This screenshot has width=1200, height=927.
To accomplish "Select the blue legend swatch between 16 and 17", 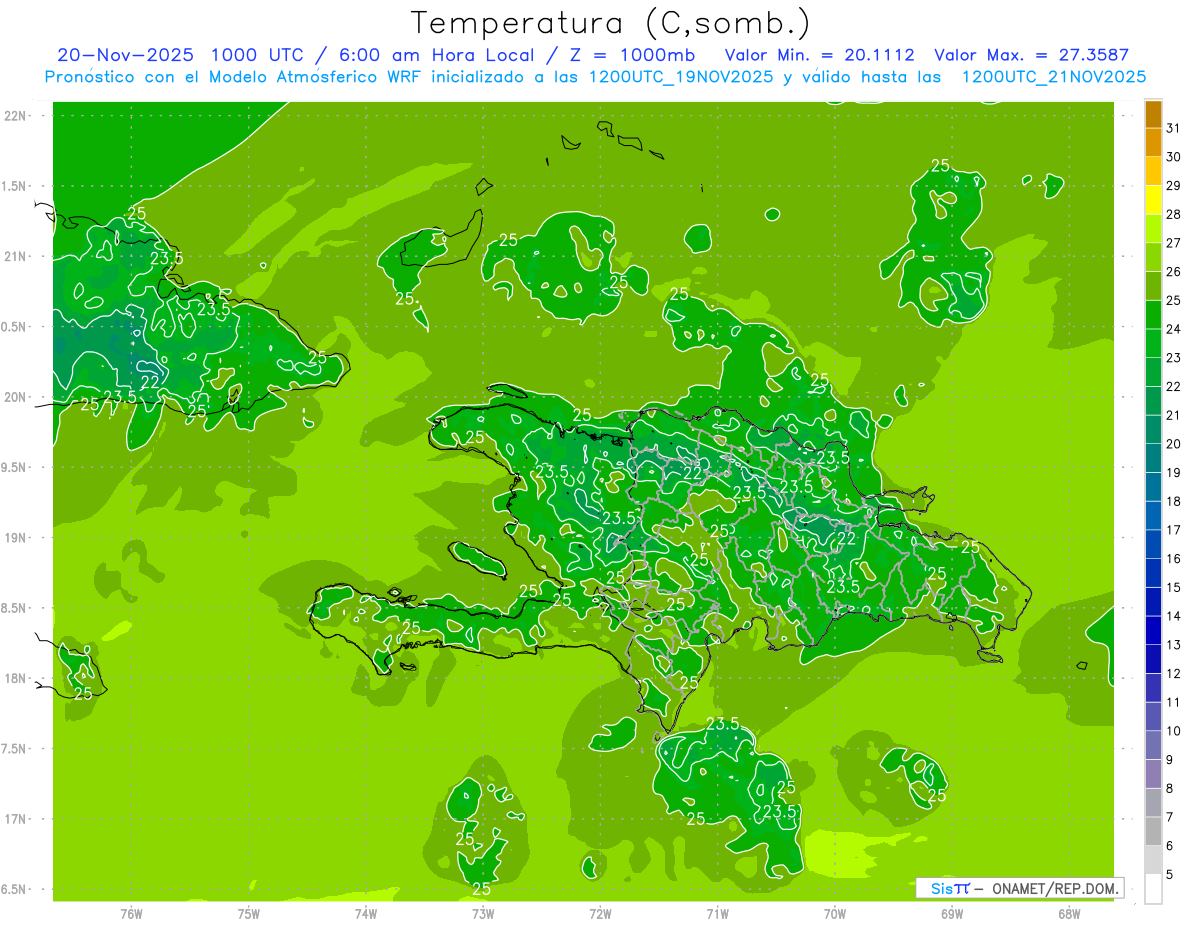I will pyautogui.click(x=1153, y=544).
